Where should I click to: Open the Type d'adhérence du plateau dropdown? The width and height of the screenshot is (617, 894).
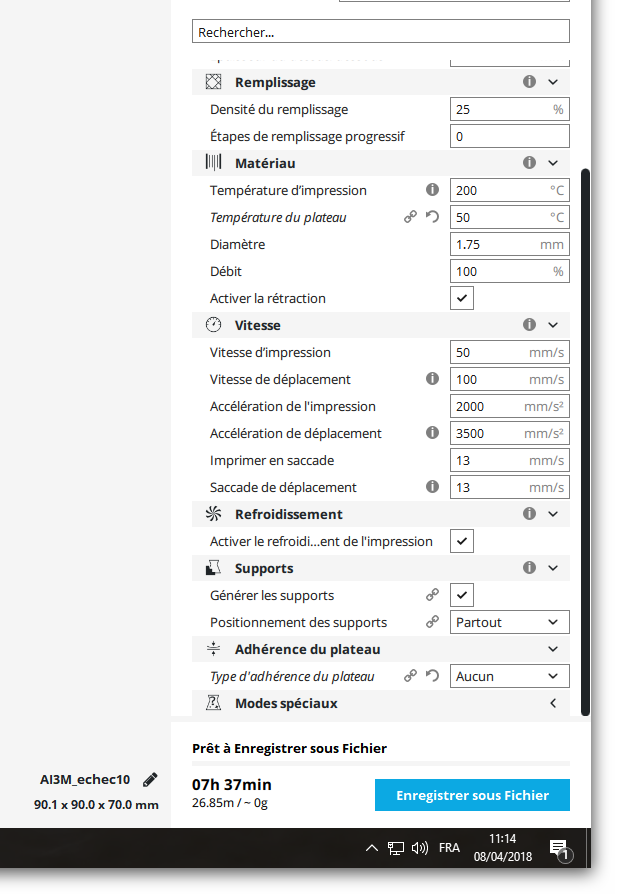[x=509, y=676]
